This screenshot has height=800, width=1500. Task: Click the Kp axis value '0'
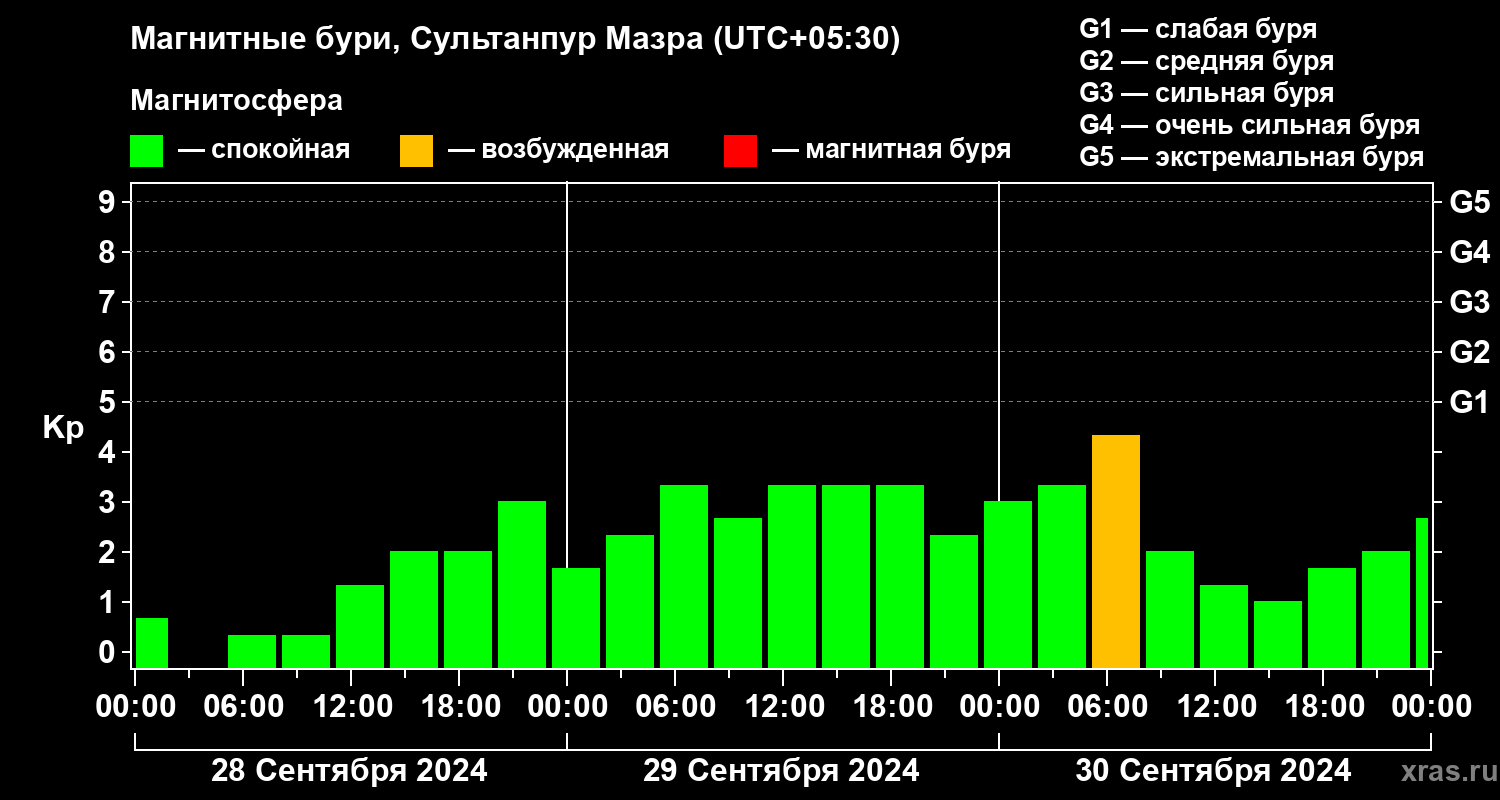coord(109,652)
